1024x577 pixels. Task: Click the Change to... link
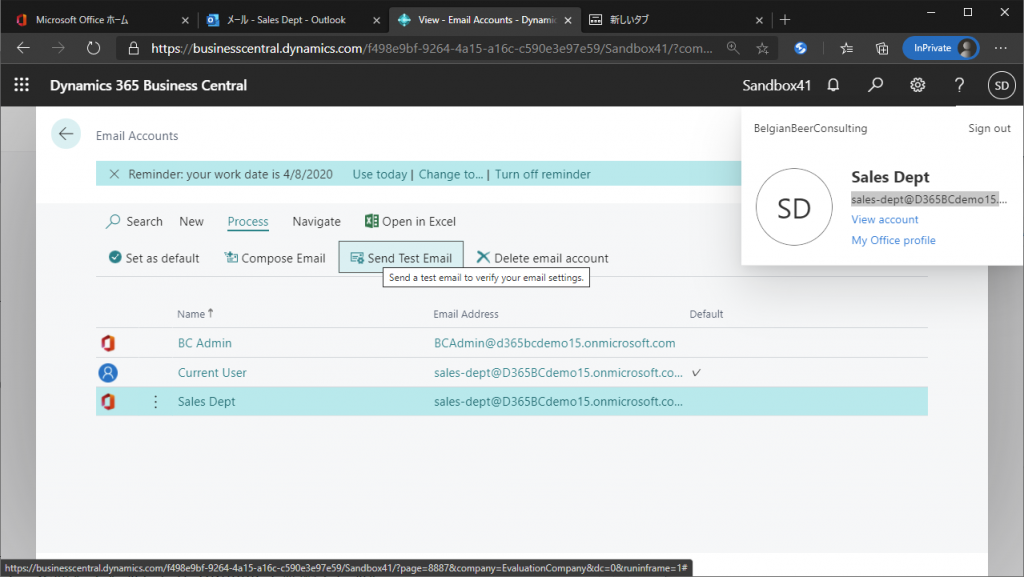451,174
